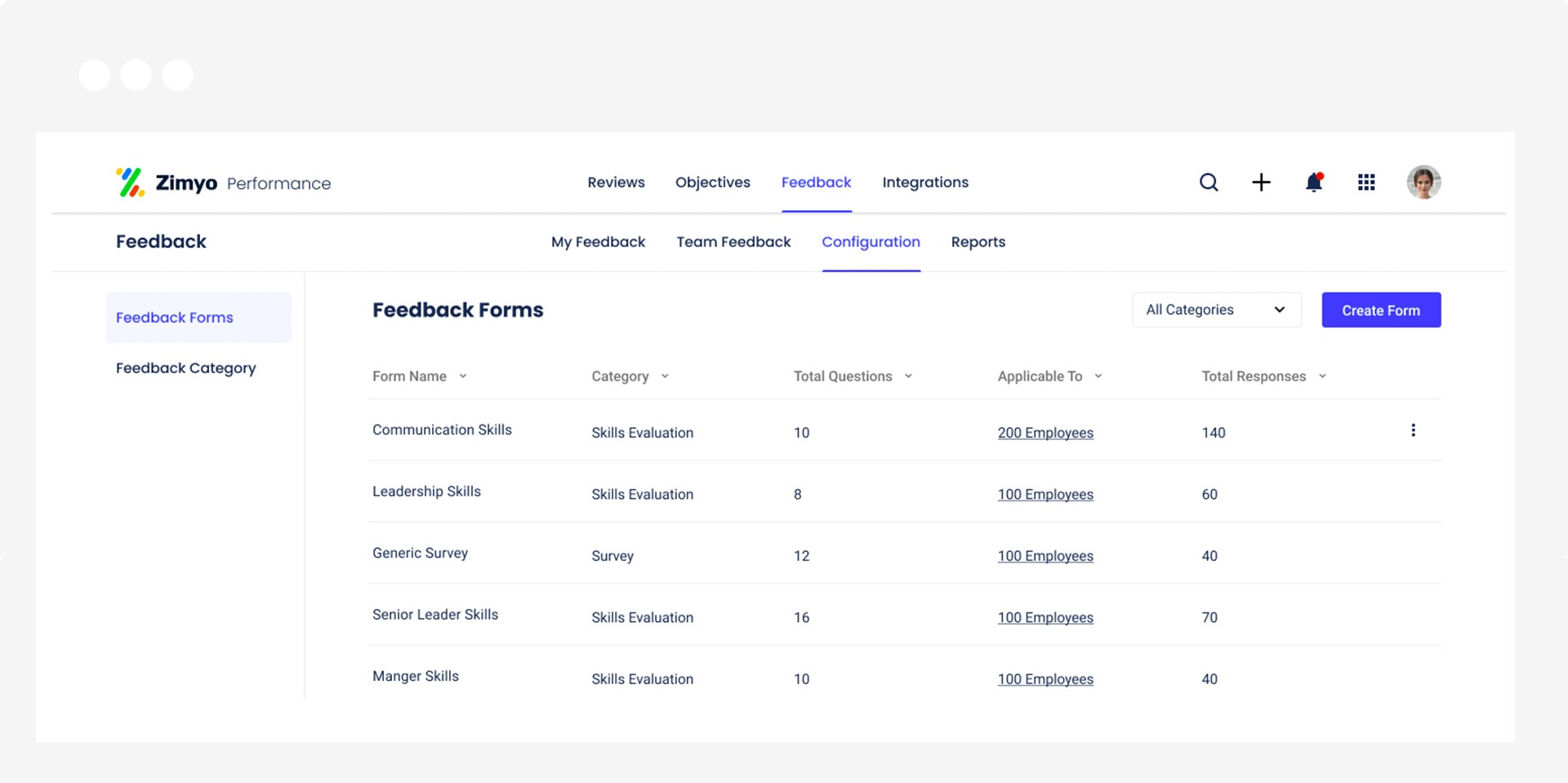
Task: Open the apps grid icon
Action: tap(1366, 182)
